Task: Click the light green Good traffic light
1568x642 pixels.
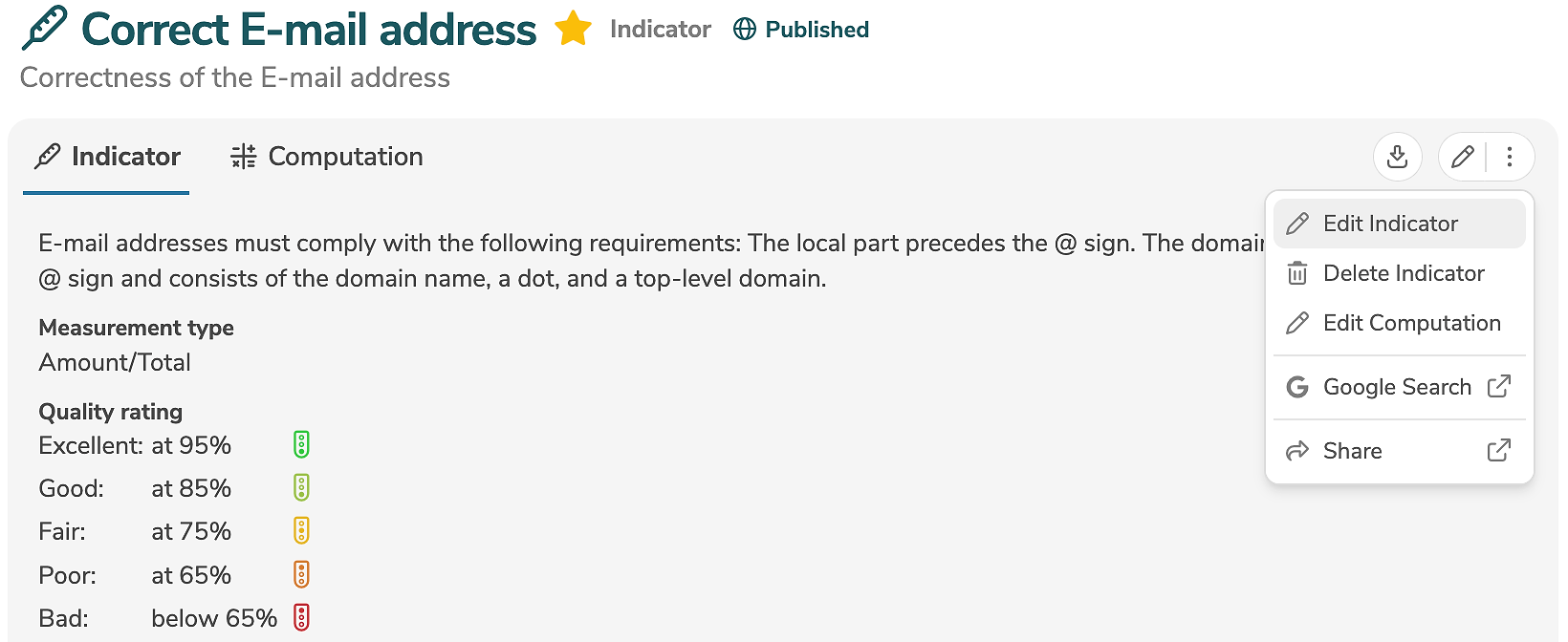Action: [301, 488]
